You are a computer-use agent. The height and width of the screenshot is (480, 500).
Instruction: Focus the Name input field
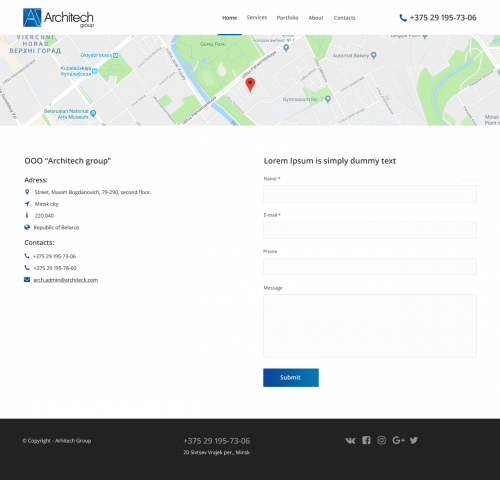[370, 194]
